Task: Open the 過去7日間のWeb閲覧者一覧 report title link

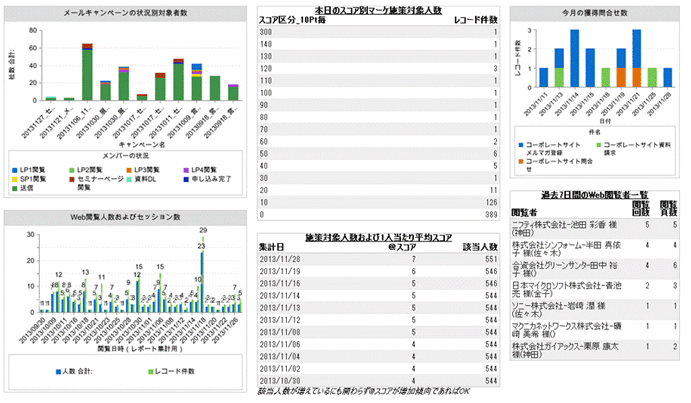Action: [x=594, y=195]
